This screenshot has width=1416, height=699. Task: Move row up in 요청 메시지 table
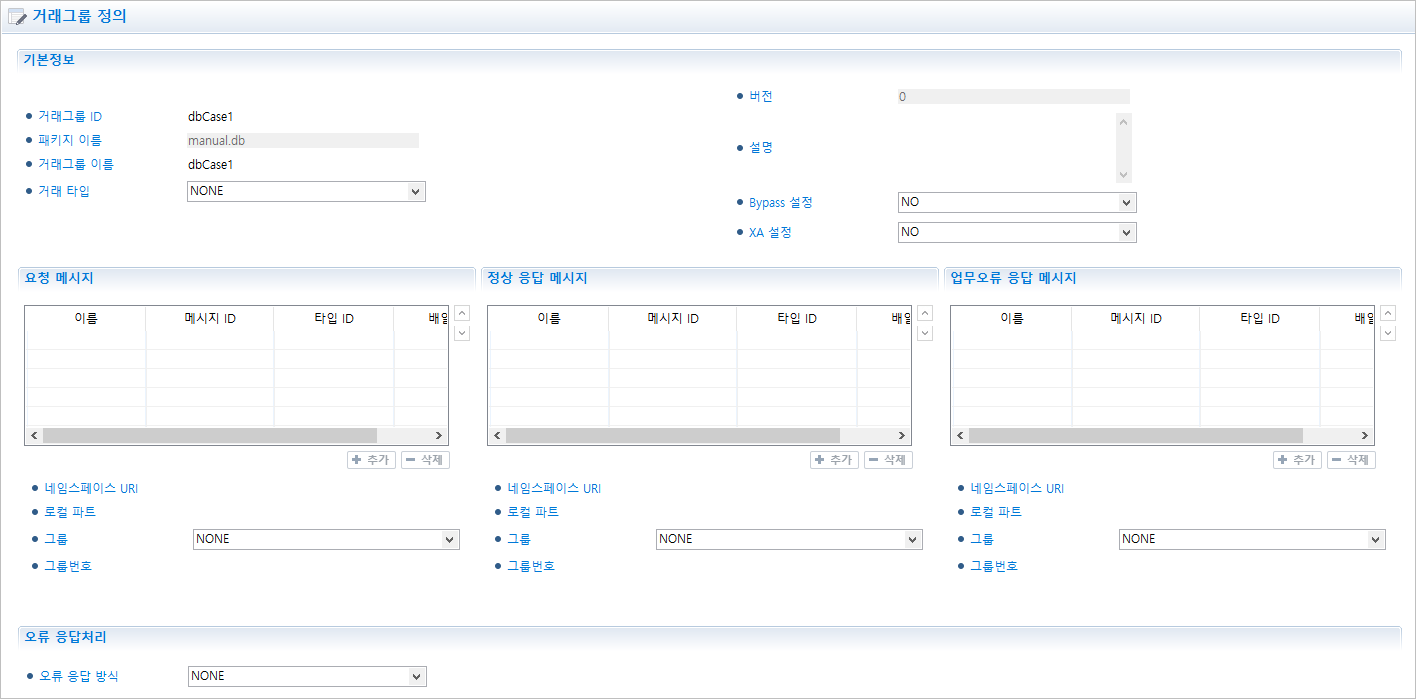[462, 314]
